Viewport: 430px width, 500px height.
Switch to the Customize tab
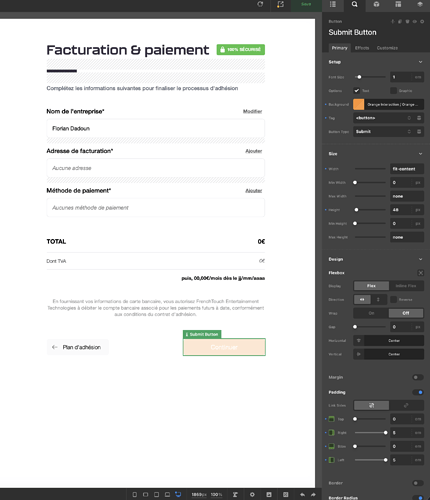pyautogui.click(x=387, y=48)
